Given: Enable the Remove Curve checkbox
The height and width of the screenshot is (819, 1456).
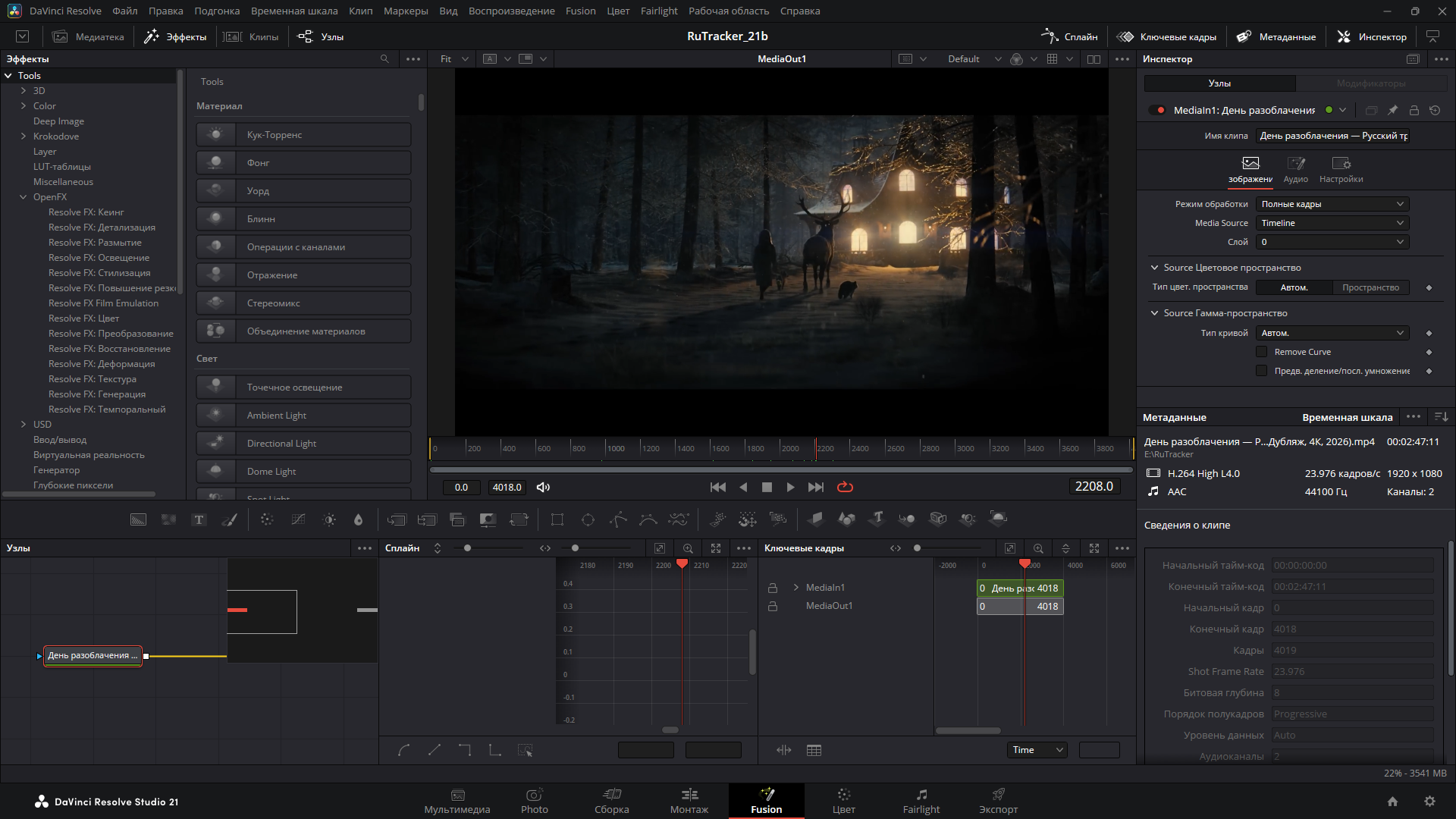Looking at the screenshot, I should (1262, 352).
